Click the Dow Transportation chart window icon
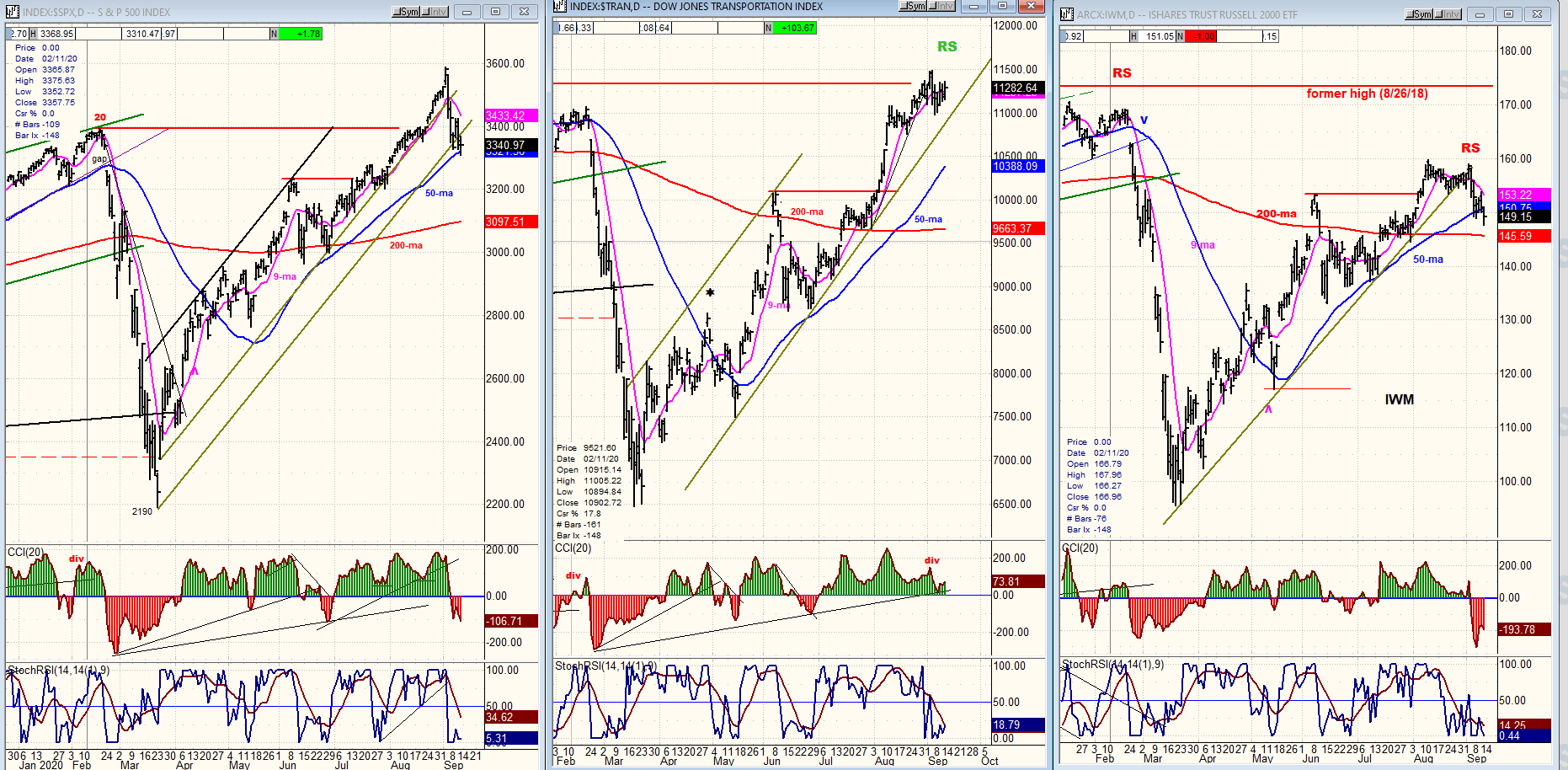The height and width of the screenshot is (770, 1568). click(561, 6)
